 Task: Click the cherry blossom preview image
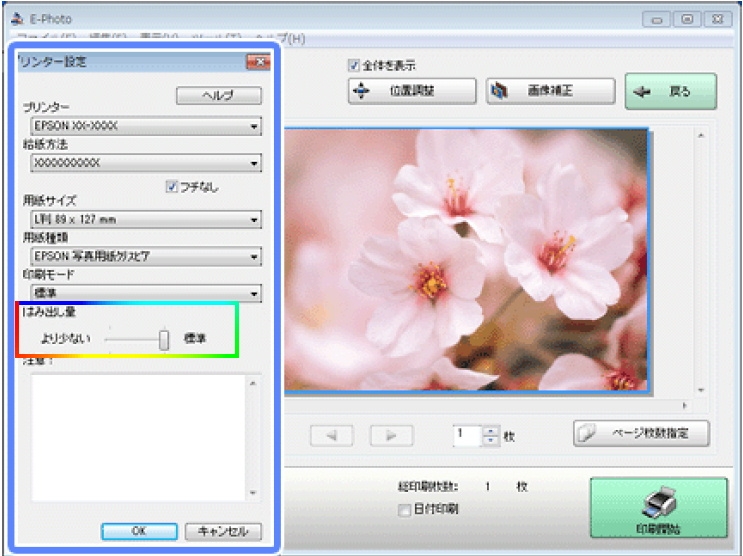point(466,260)
